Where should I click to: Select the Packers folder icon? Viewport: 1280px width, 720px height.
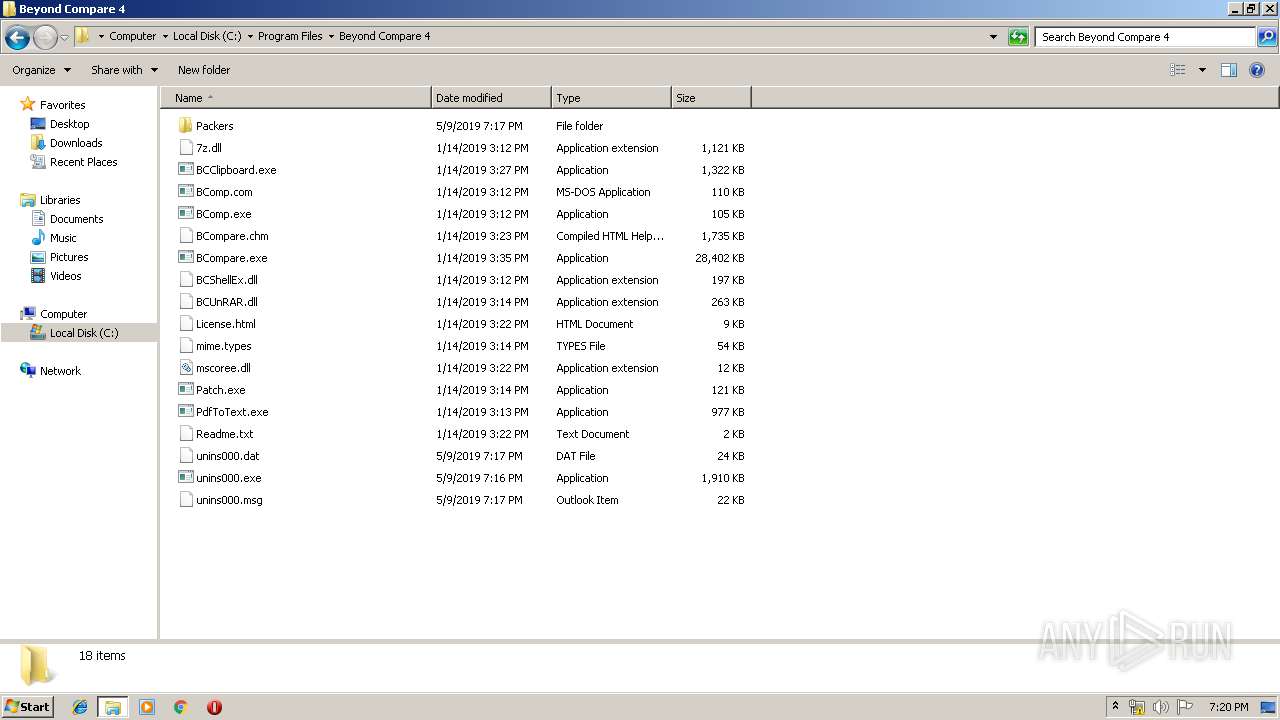click(x=185, y=126)
